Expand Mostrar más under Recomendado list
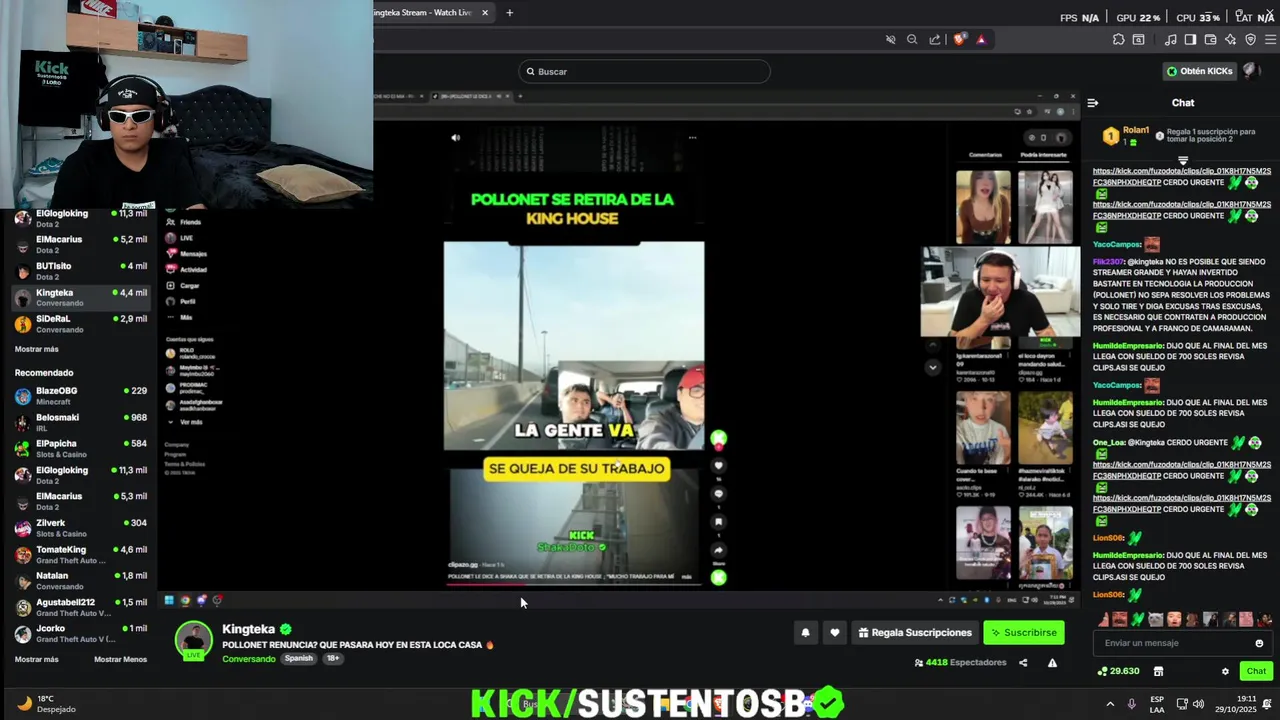The height and width of the screenshot is (720, 1280). click(x=36, y=659)
